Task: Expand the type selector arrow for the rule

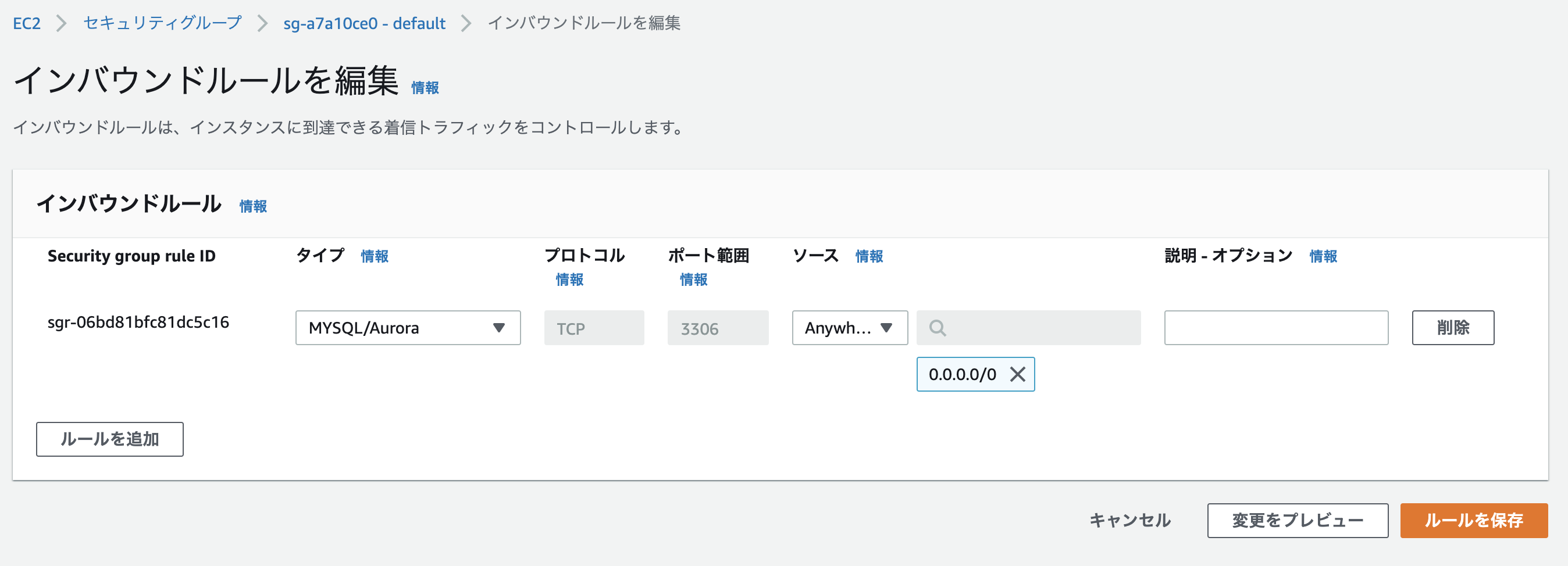Action: (500, 328)
